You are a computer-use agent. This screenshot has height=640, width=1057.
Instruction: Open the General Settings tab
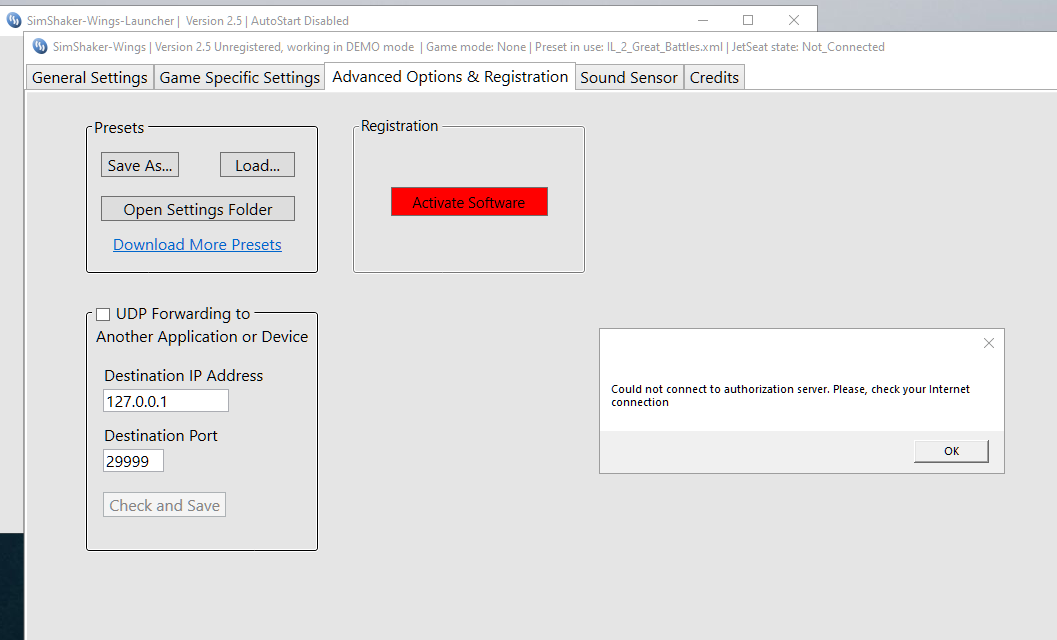click(x=90, y=78)
